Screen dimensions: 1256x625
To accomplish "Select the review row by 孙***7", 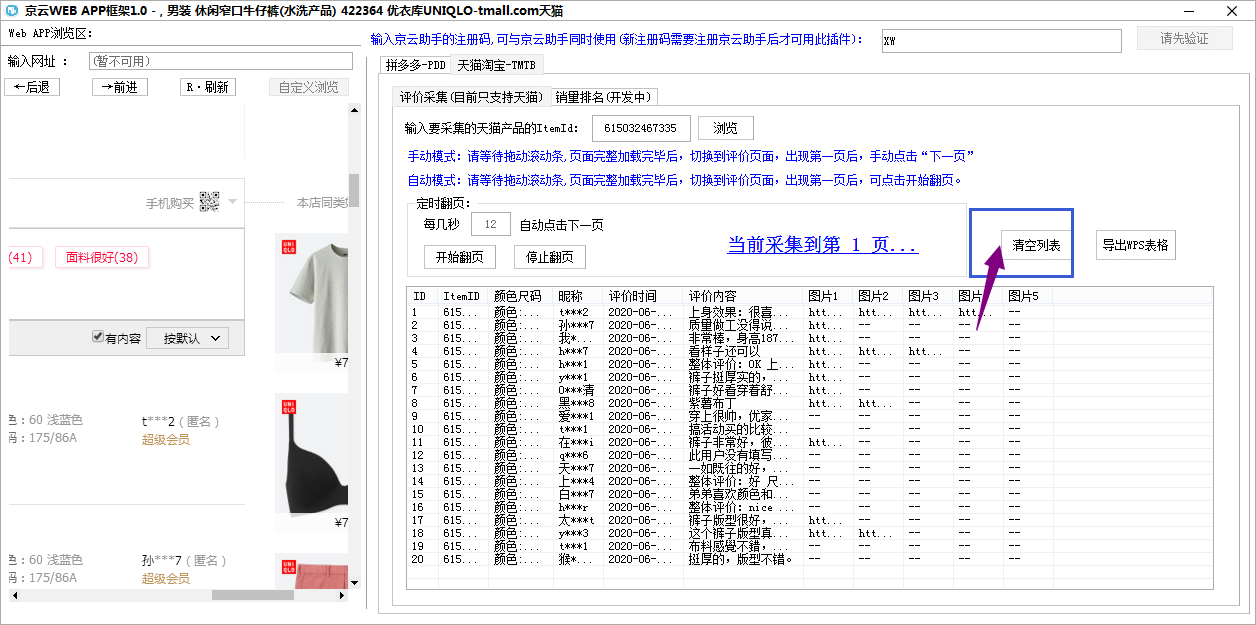I will pyautogui.click(x=810, y=325).
